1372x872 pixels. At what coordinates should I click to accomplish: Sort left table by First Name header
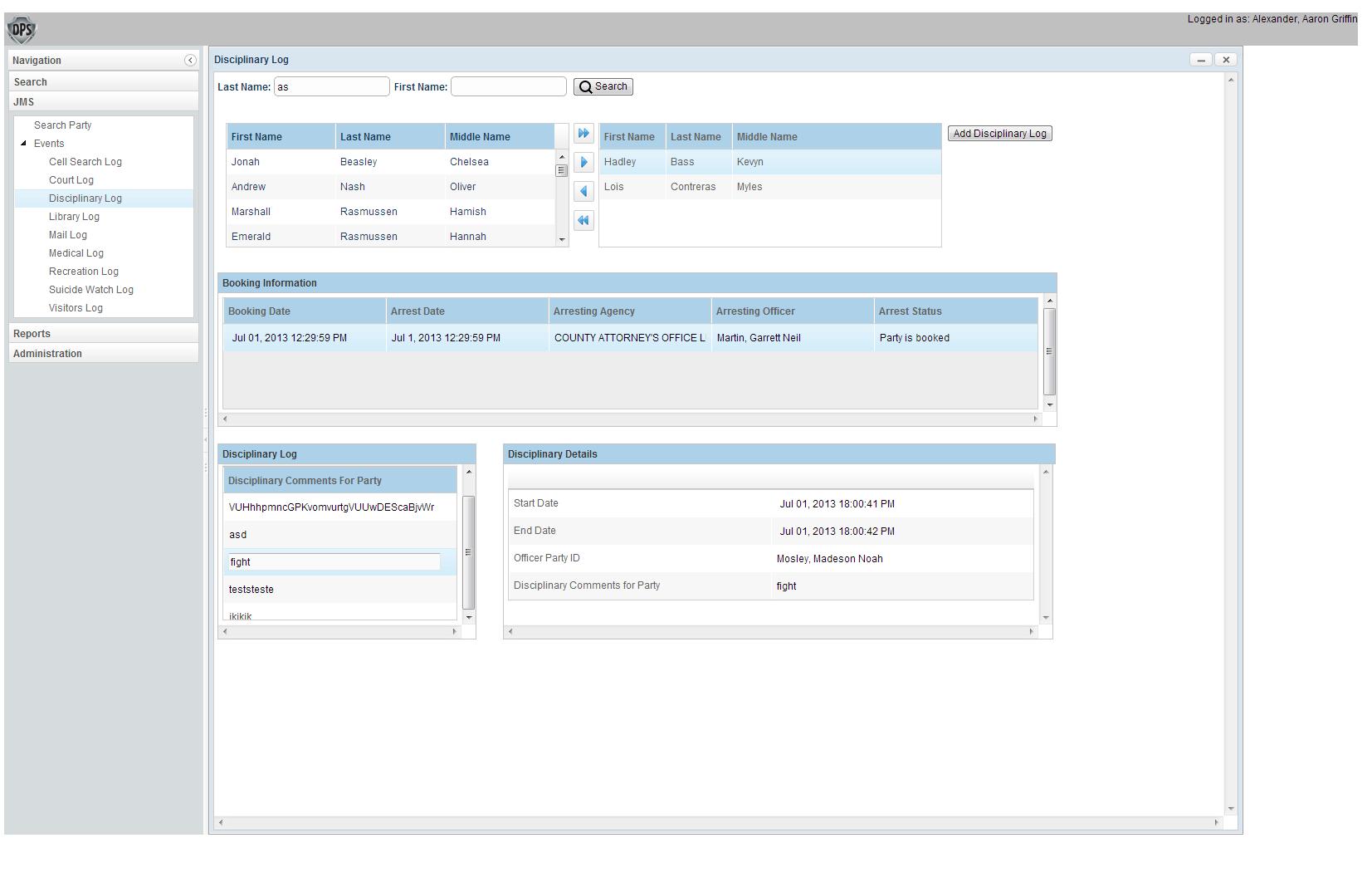click(x=281, y=136)
